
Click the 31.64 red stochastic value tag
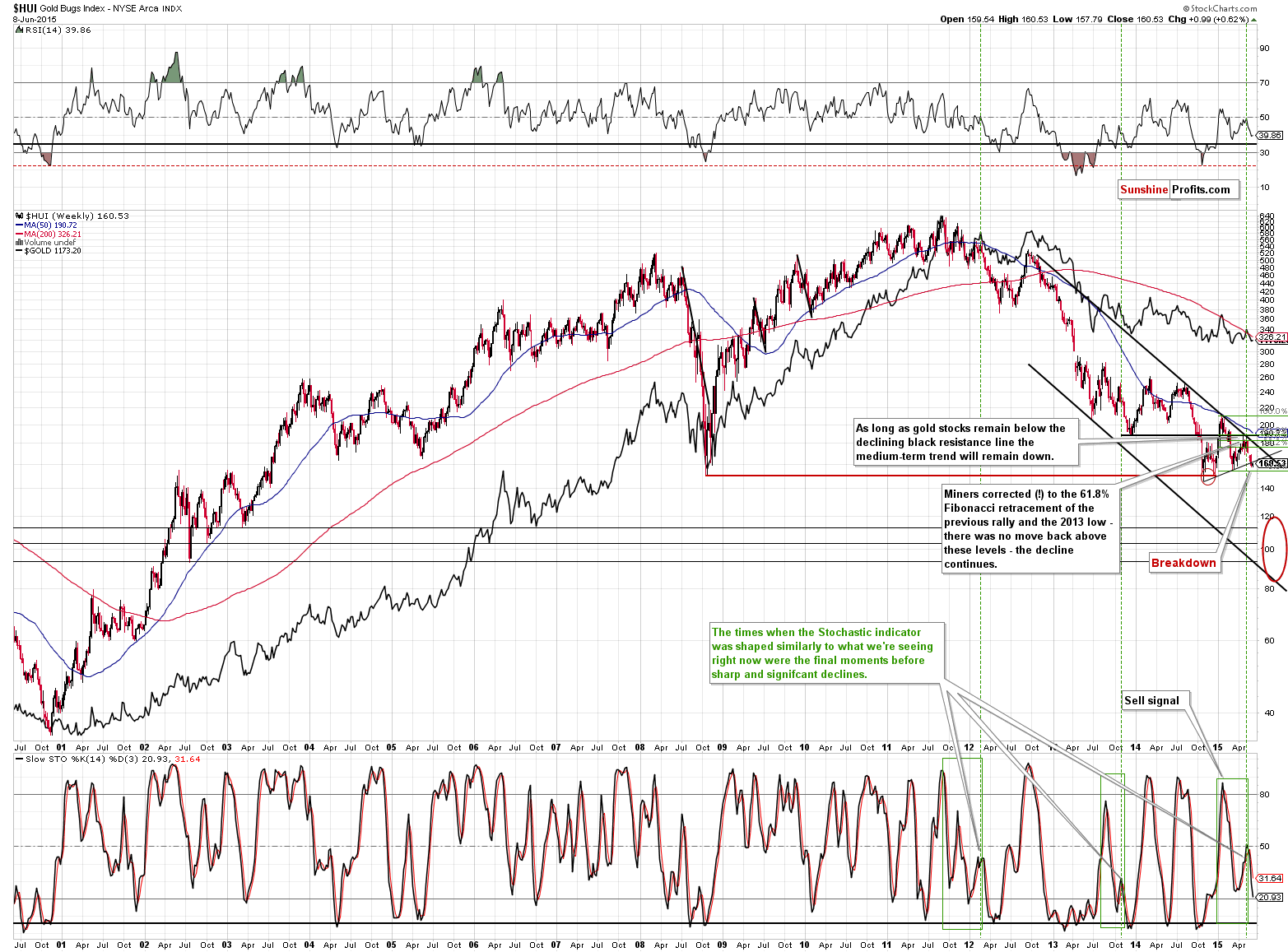click(x=1270, y=878)
